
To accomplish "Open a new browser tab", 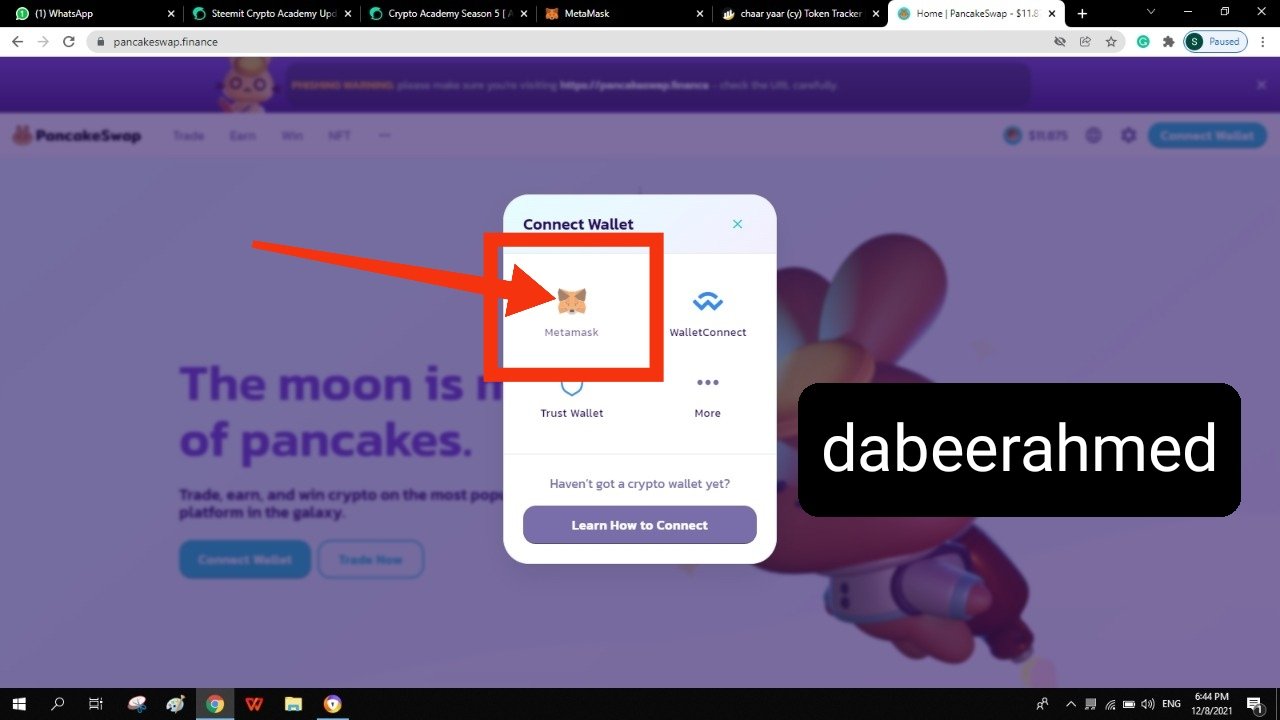I will tap(1082, 14).
